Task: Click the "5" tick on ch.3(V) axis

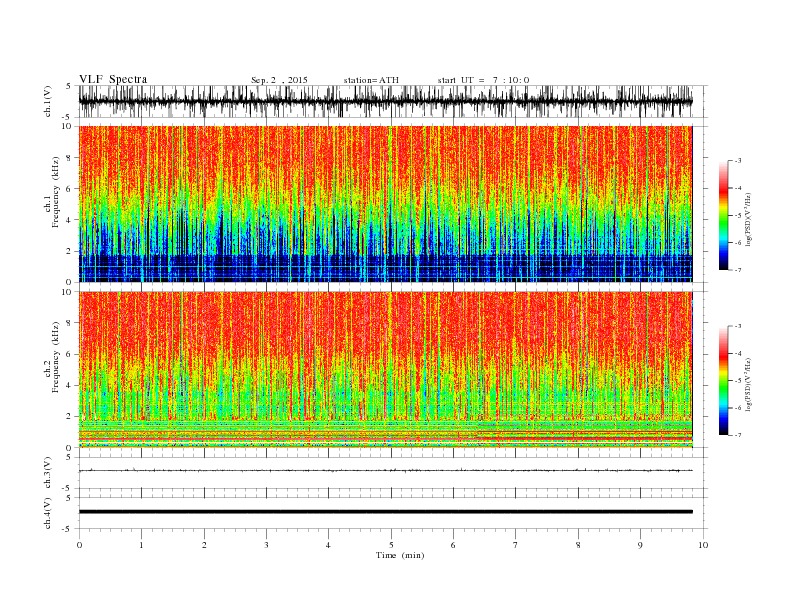Action: (x=69, y=457)
